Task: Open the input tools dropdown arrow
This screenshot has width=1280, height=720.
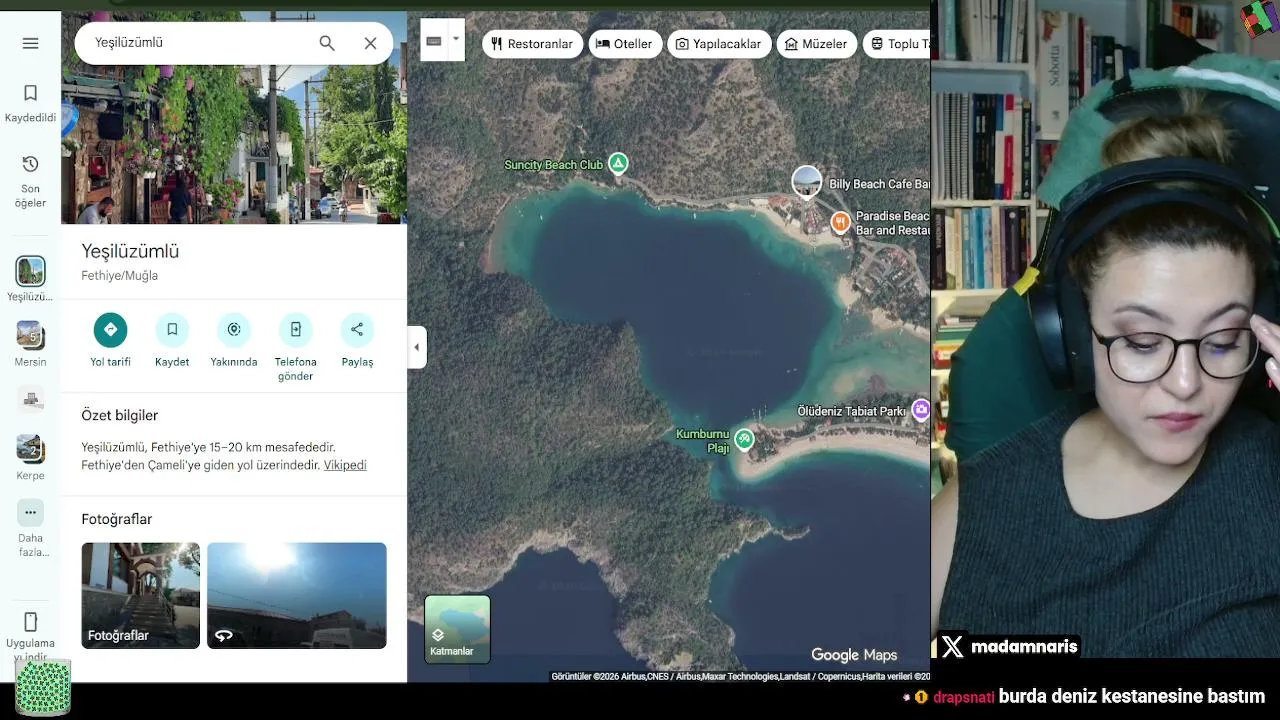Action: pyautogui.click(x=456, y=40)
